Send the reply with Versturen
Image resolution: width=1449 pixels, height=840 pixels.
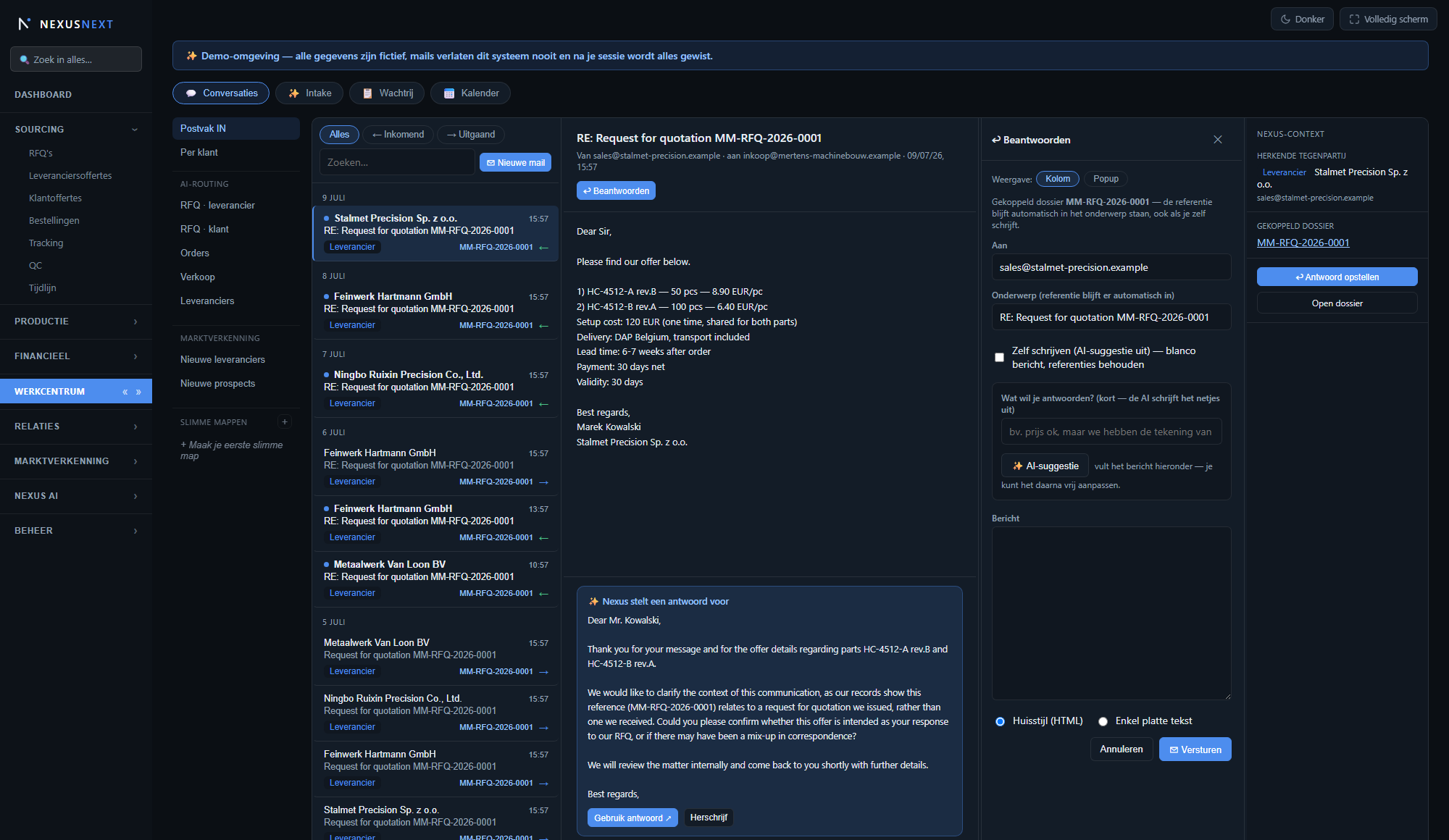[1195, 749]
